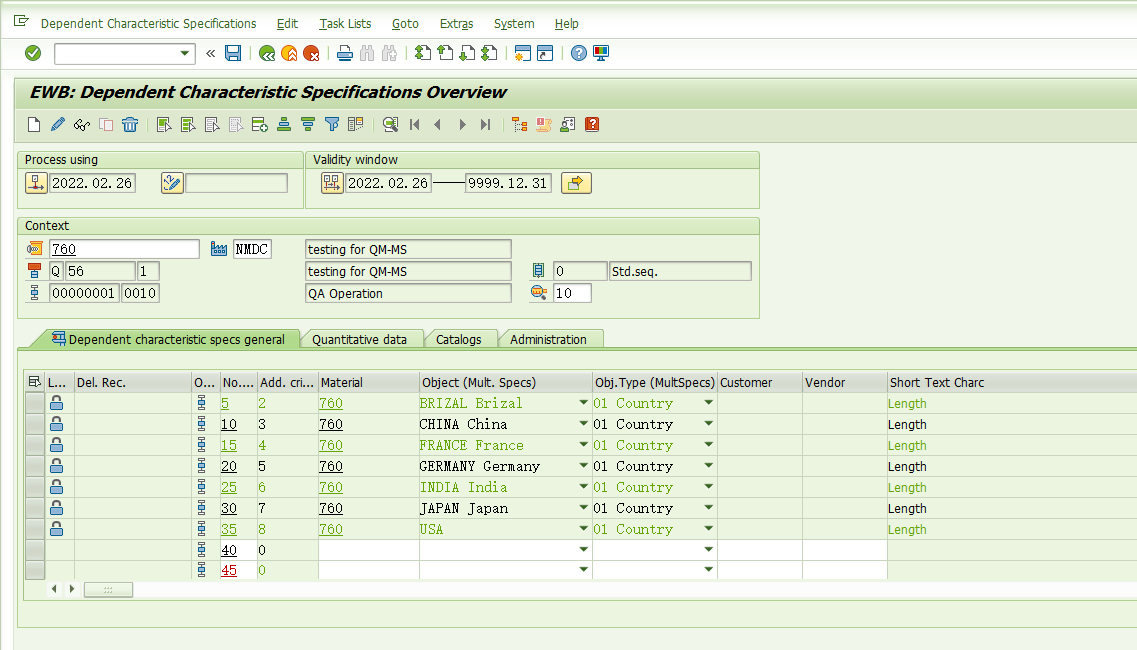This screenshot has height=650, width=1137.
Task: Click the green Back icon
Action: 267,53
